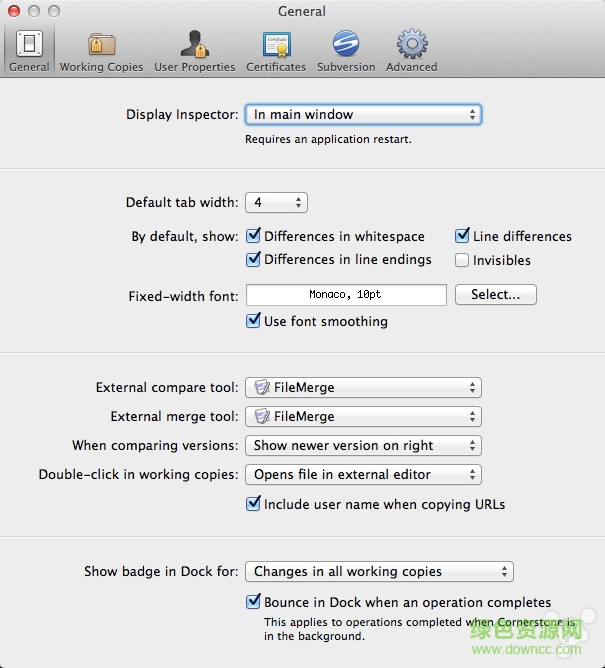
Task: Click the 'General' window title text
Action: 302,11
